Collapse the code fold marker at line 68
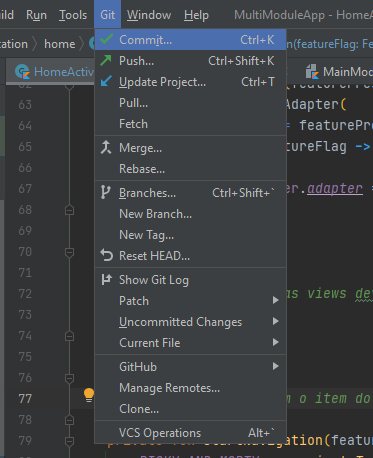This screenshot has width=373, height=458. tap(69, 210)
